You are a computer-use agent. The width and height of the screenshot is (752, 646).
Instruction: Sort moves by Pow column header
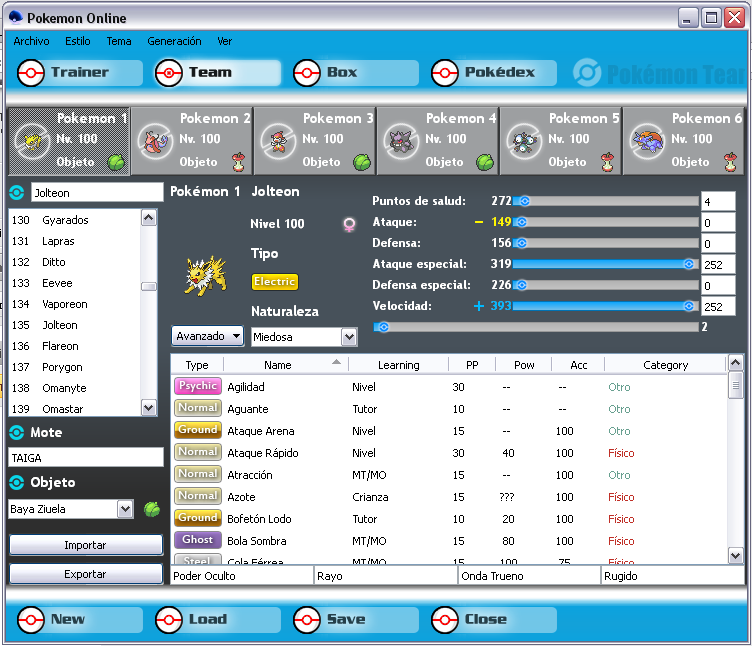[x=524, y=365]
